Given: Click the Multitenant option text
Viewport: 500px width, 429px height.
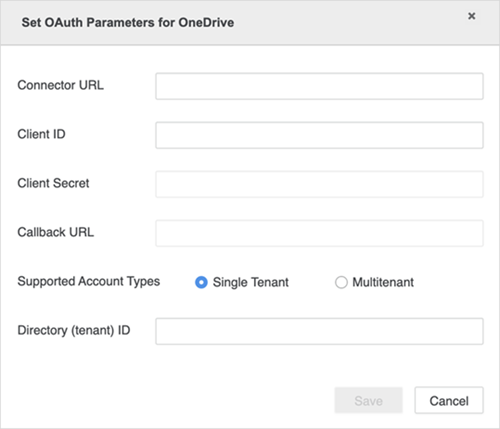Looking at the screenshot, I should click(383, 282).
